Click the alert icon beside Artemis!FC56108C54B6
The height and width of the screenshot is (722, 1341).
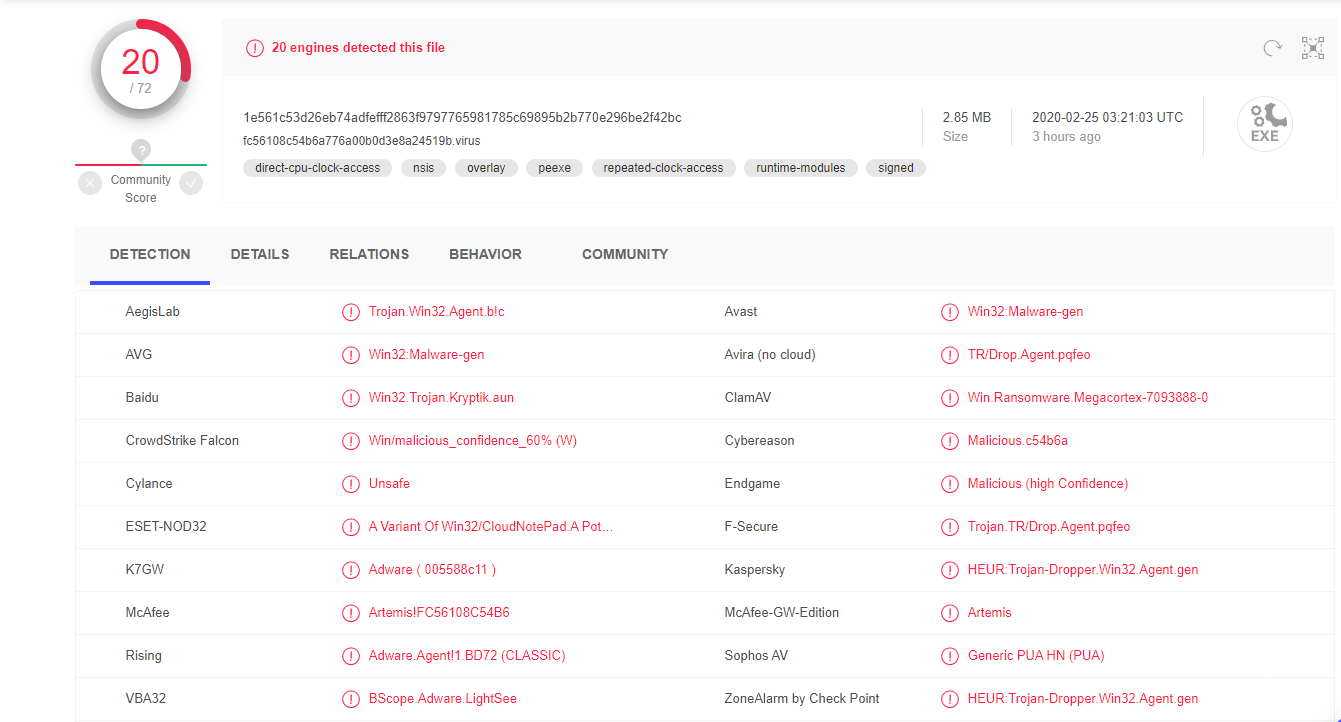(351, 613)
